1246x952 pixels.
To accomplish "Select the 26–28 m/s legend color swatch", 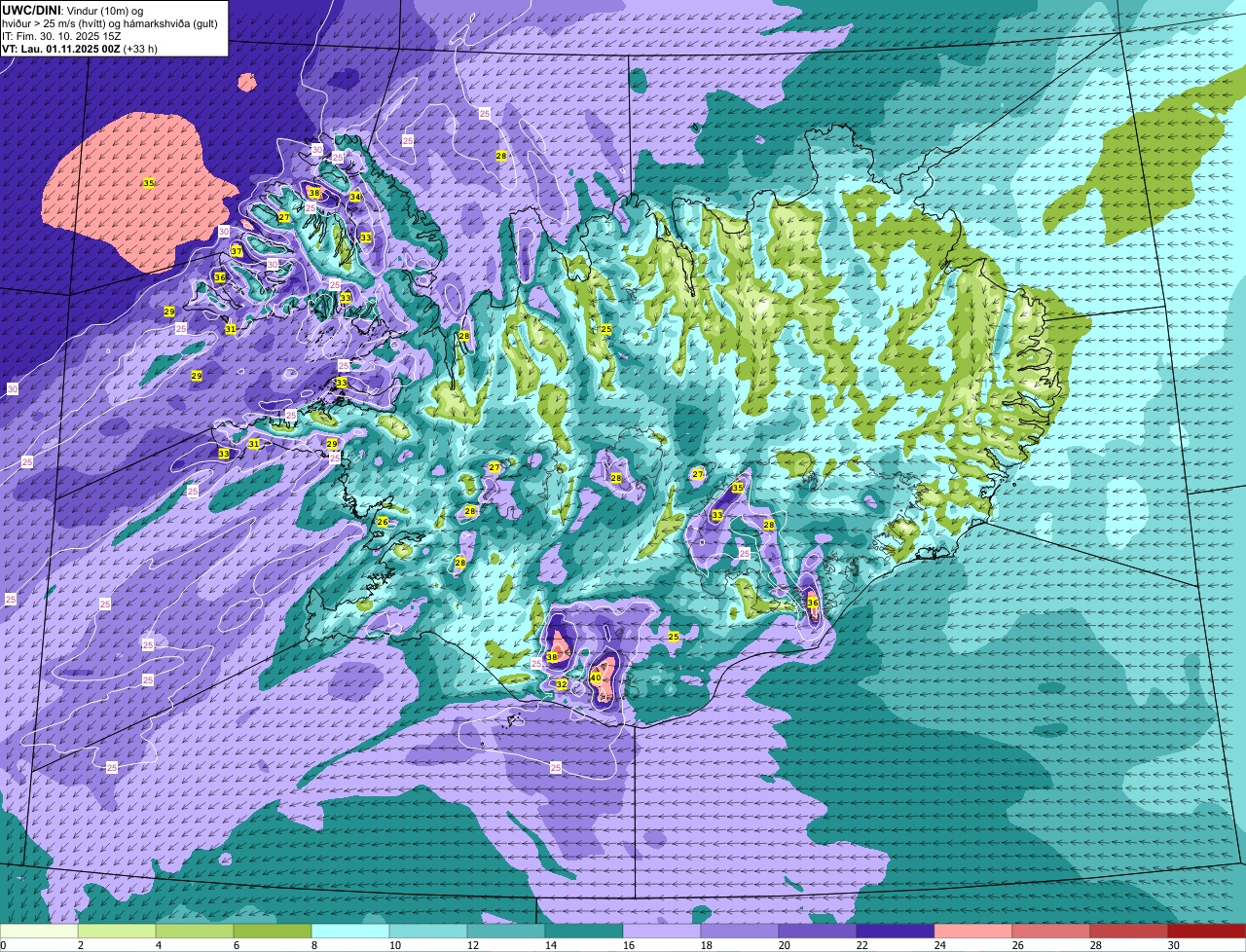I will point(1051,932).
